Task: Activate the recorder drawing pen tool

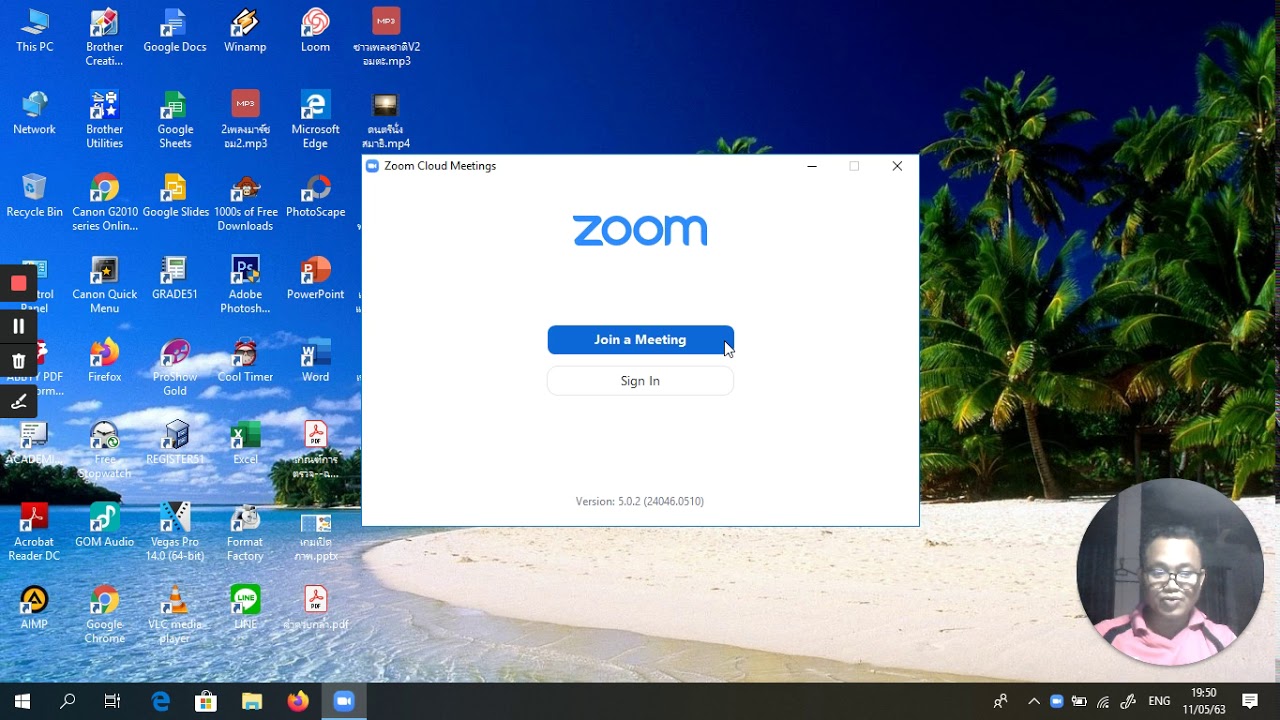Action: (18, 402)
